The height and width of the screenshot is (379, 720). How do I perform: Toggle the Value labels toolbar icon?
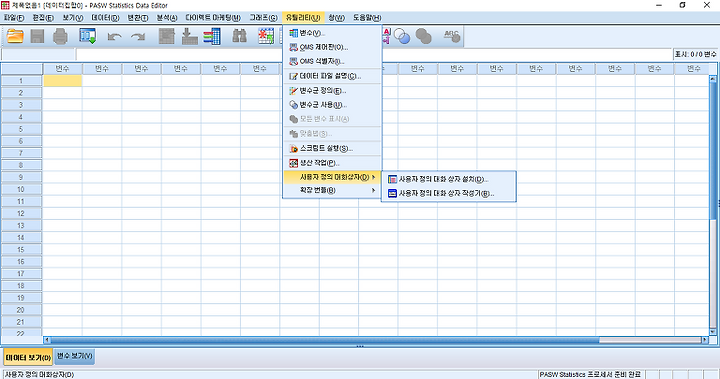[x=387, y=36]
